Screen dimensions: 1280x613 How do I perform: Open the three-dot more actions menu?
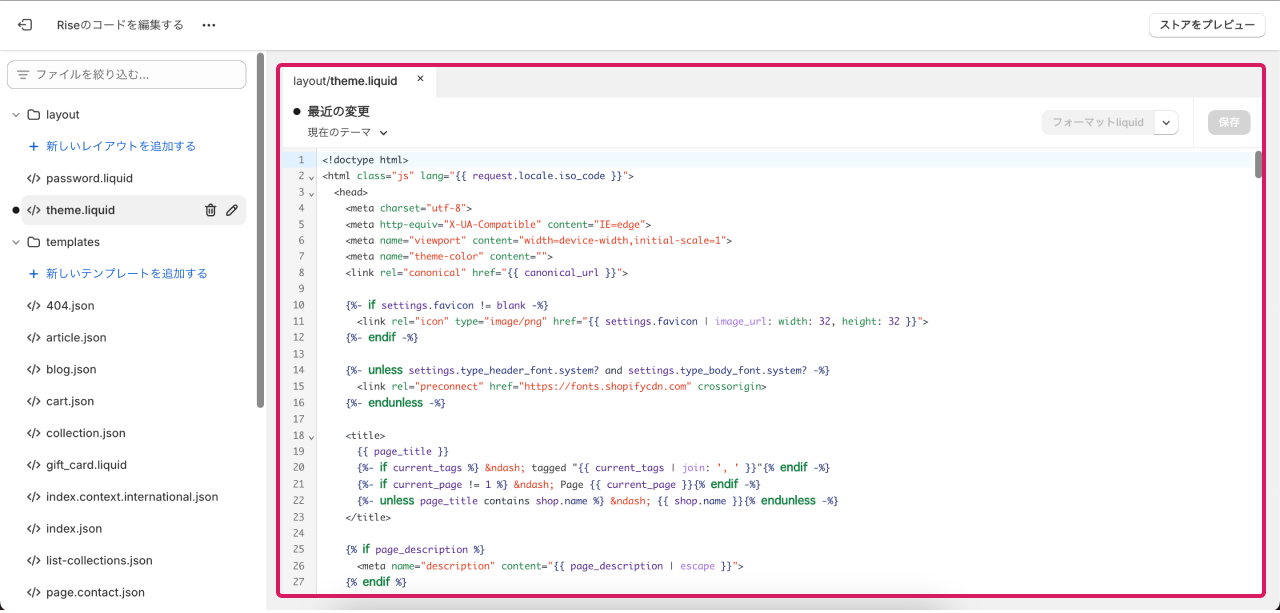tap(209, 25)
